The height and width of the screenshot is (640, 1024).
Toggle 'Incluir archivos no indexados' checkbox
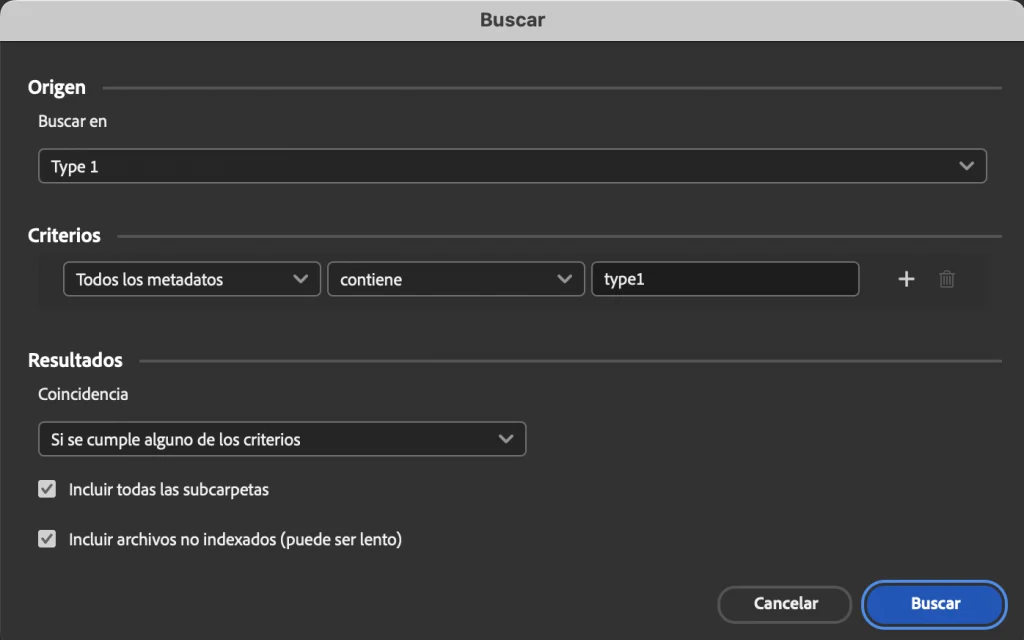[47, 539]
